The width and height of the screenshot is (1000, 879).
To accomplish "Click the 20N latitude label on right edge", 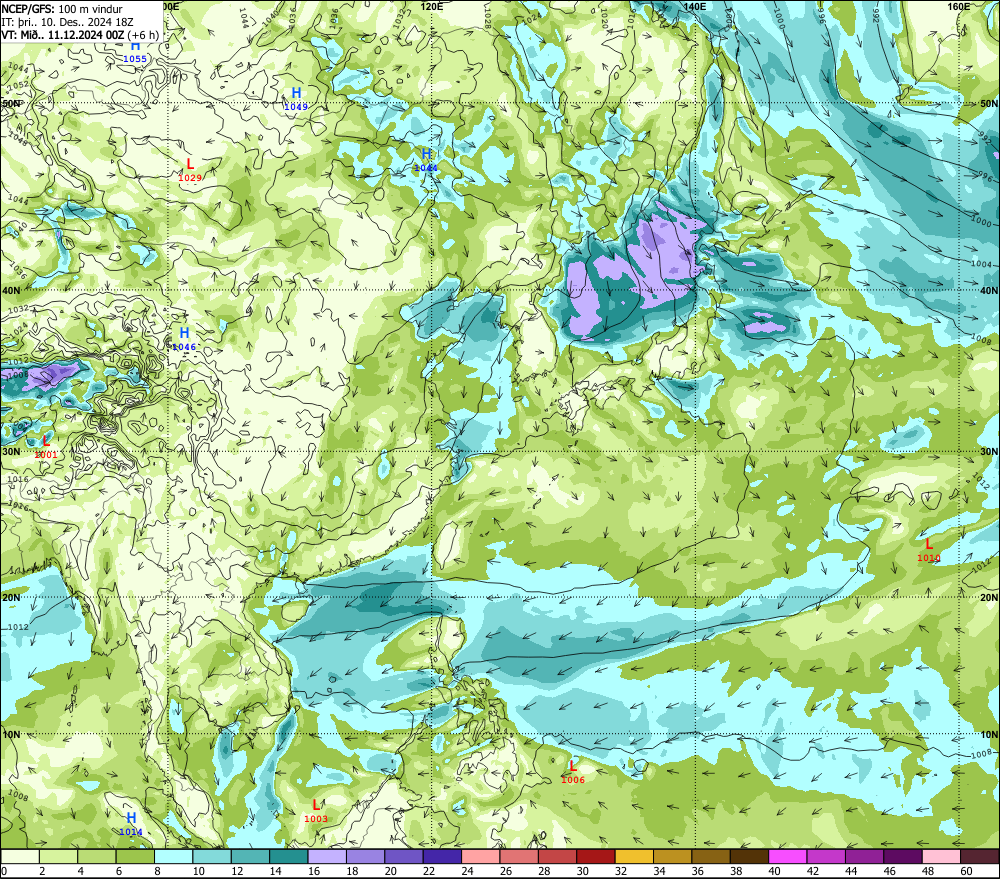I will point(989,598).
